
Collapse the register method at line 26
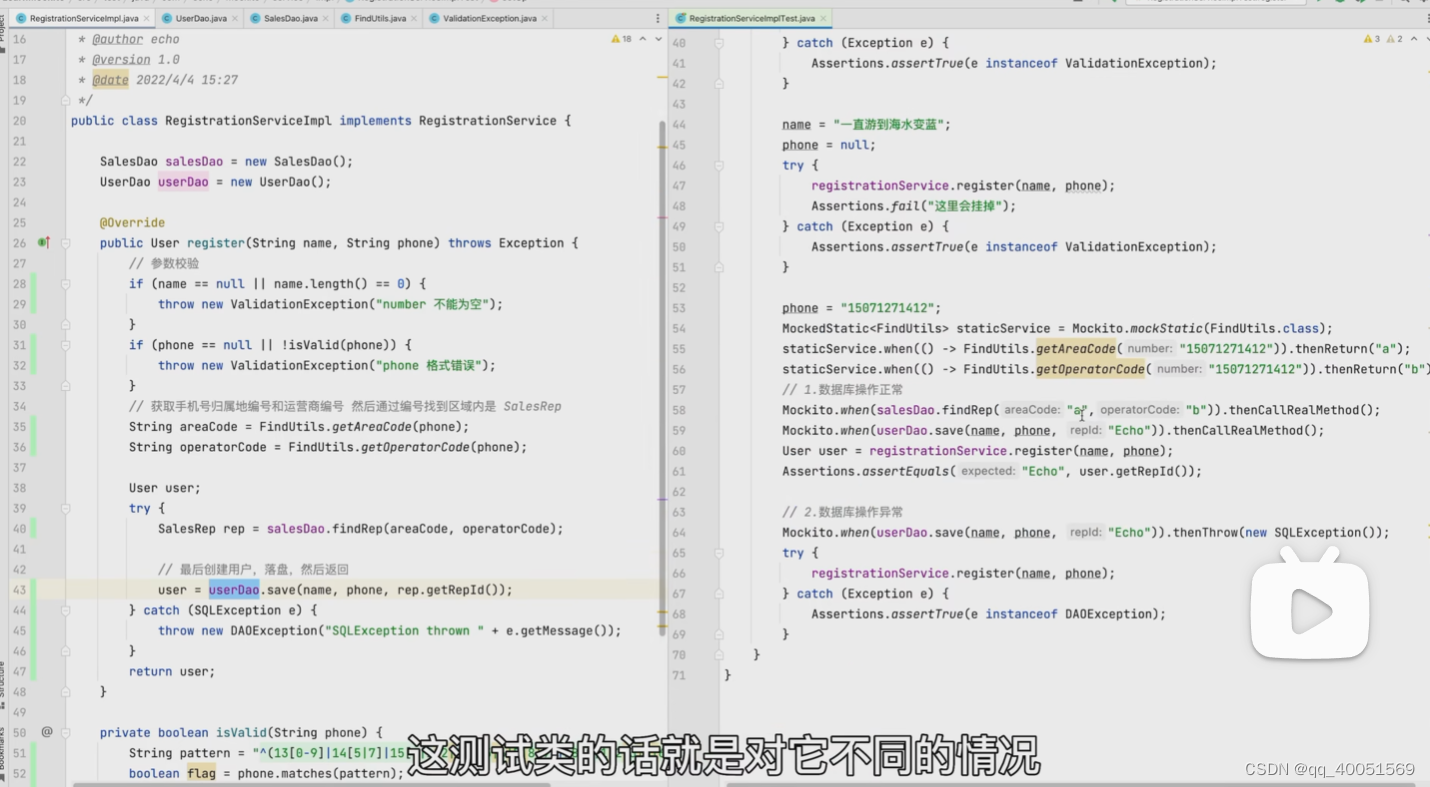65,243
